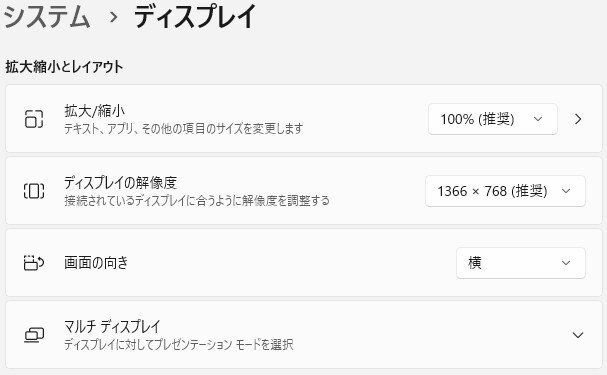Click the 拡大/縮小 scale icon
Screen dimensions: 607x375
(34, 119)
